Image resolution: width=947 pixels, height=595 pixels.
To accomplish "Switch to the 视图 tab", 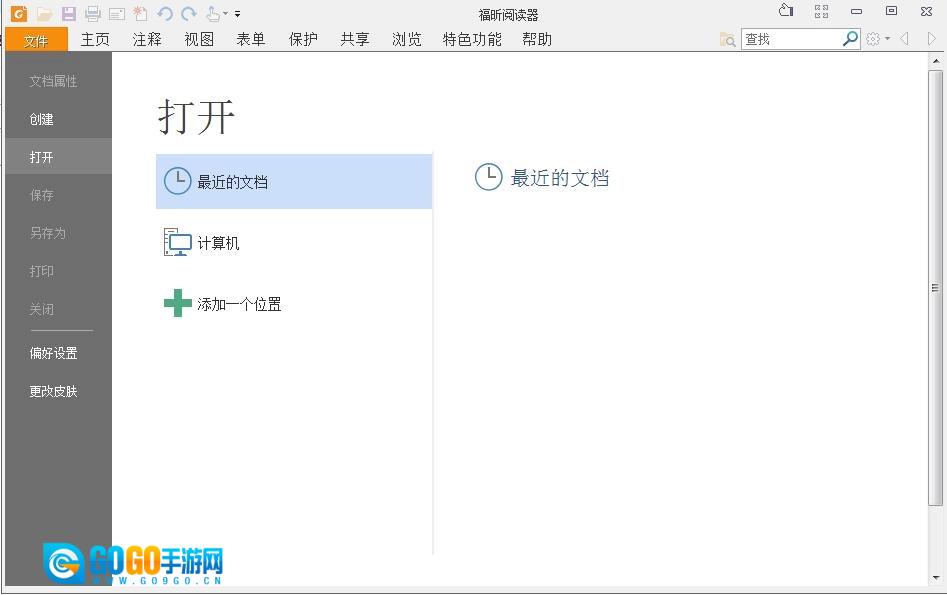I will pos(199,39).
